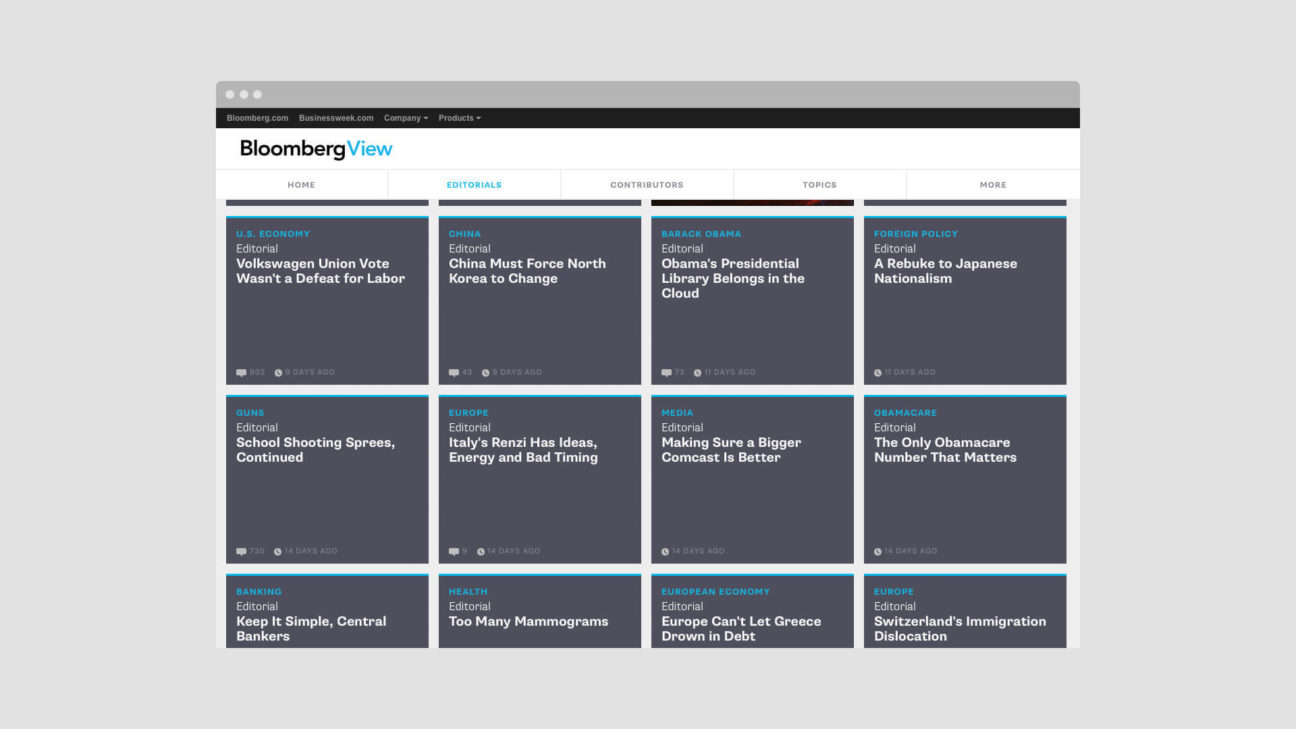This screenshot has width=1296, height=729.
Task: Click the Switzerland's Immigration Dislocation article card
Action: (x=961, y=628)
